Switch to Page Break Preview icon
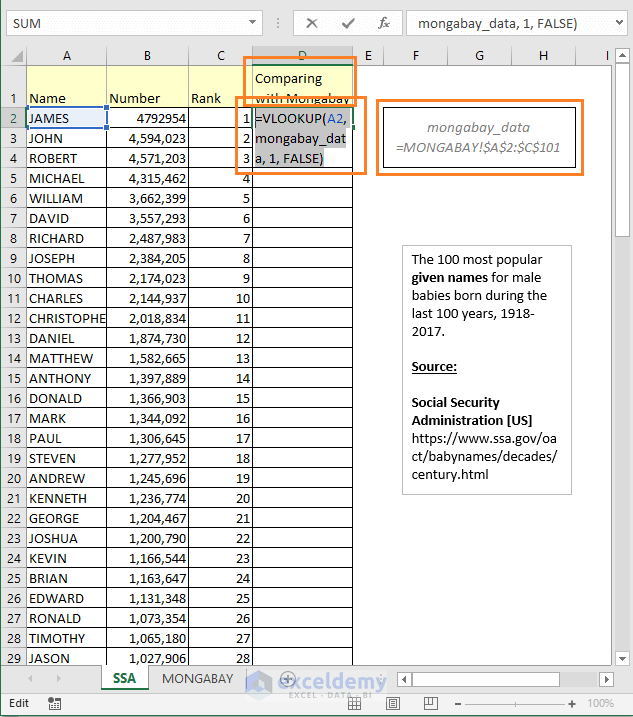The width and height of the screenshot is (633, 717). (430, 703)
